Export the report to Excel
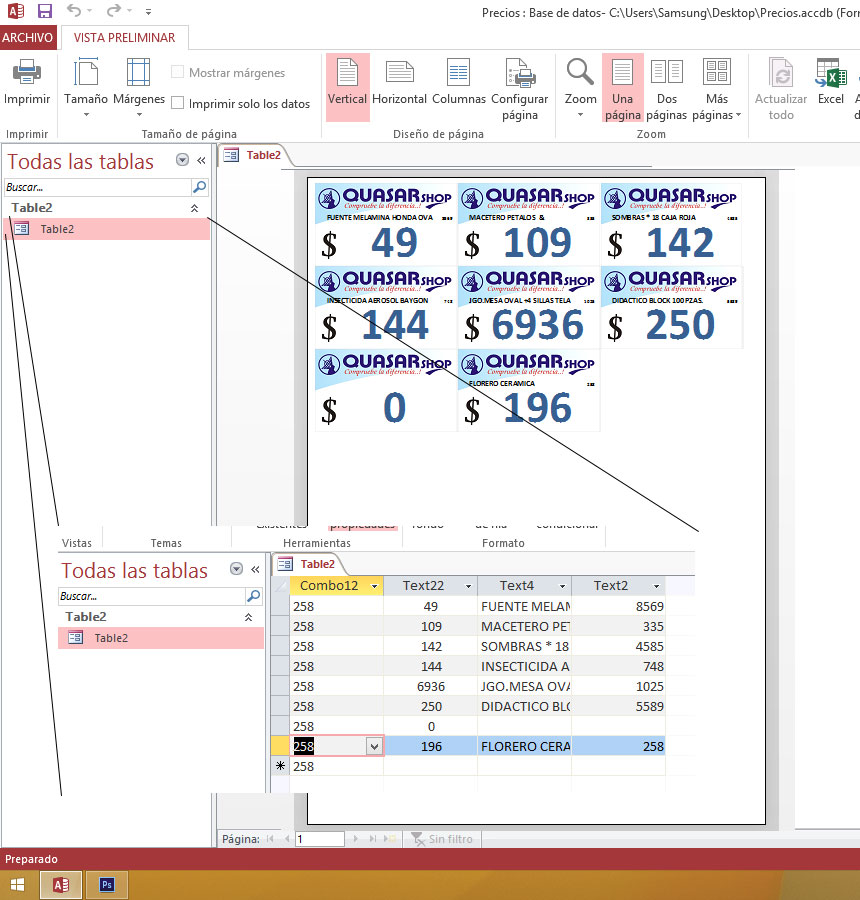 [x=831, y=82]
